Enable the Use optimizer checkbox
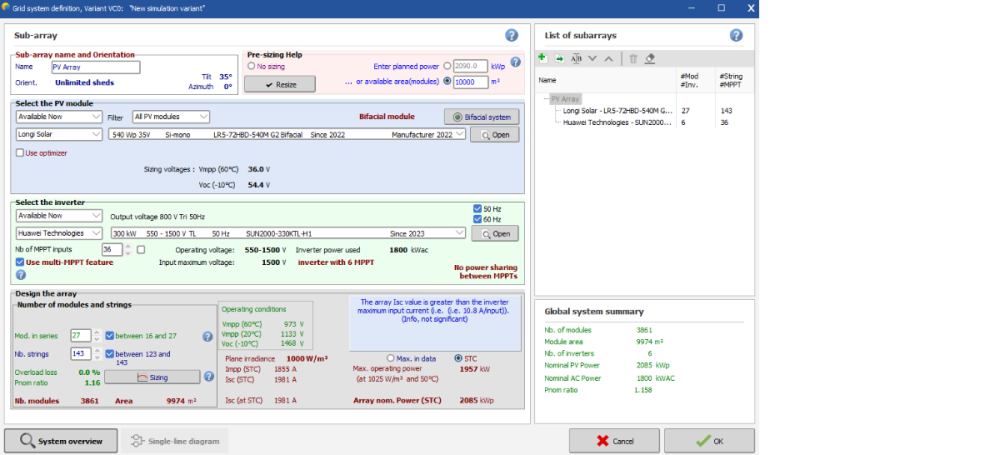This screenshot has height=455, width=1000. tap(20, 153)
